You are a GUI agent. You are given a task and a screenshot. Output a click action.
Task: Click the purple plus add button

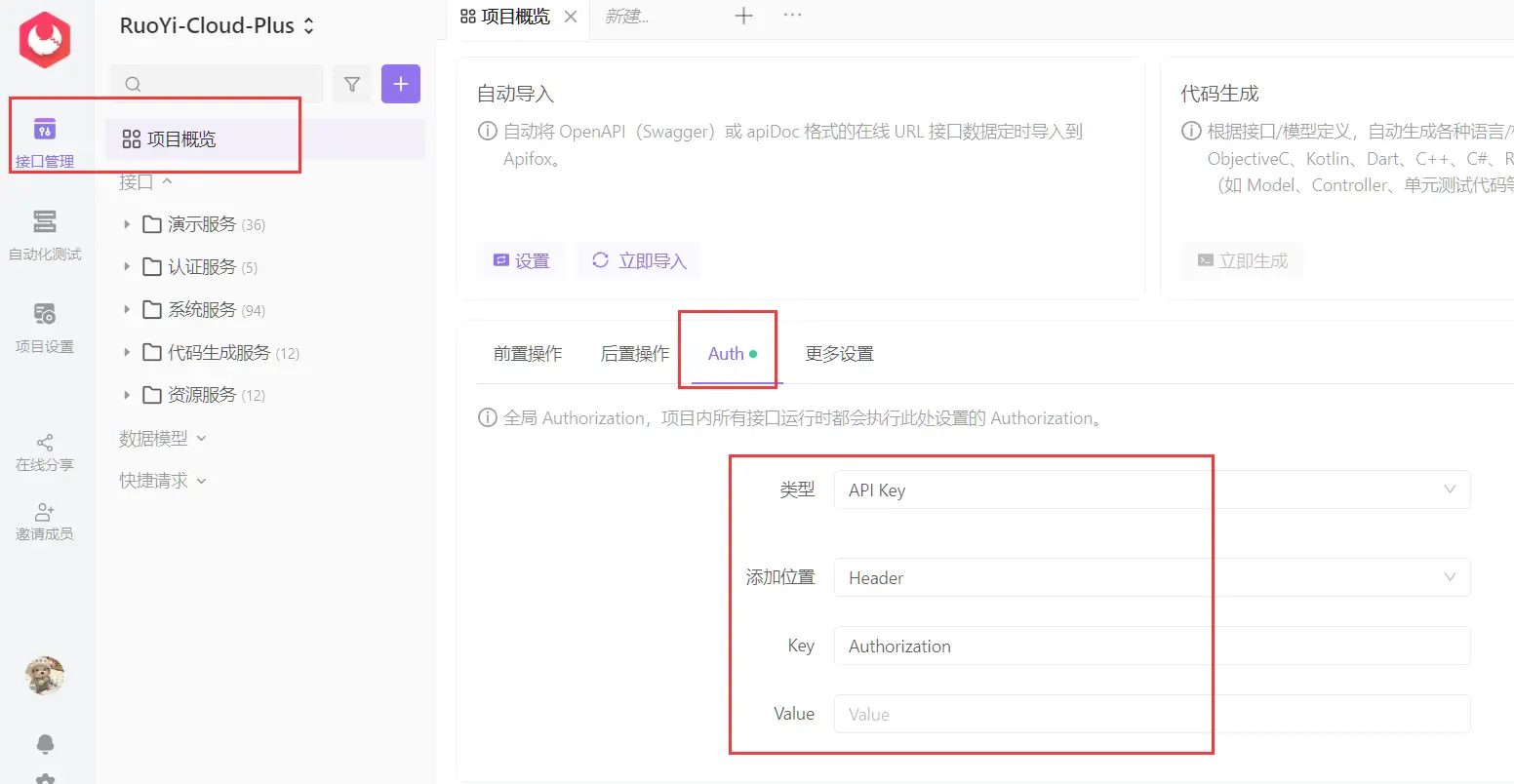pos(401,84)
